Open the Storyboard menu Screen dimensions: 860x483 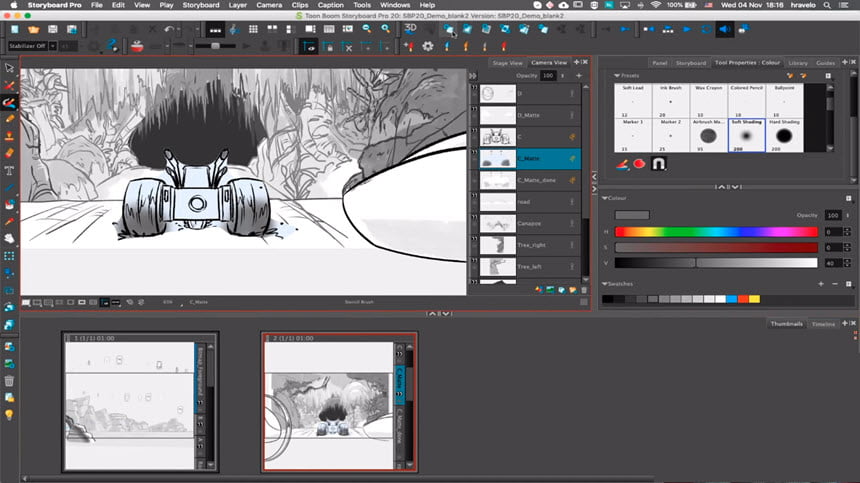pyautogui.click(x=201, y=5)
